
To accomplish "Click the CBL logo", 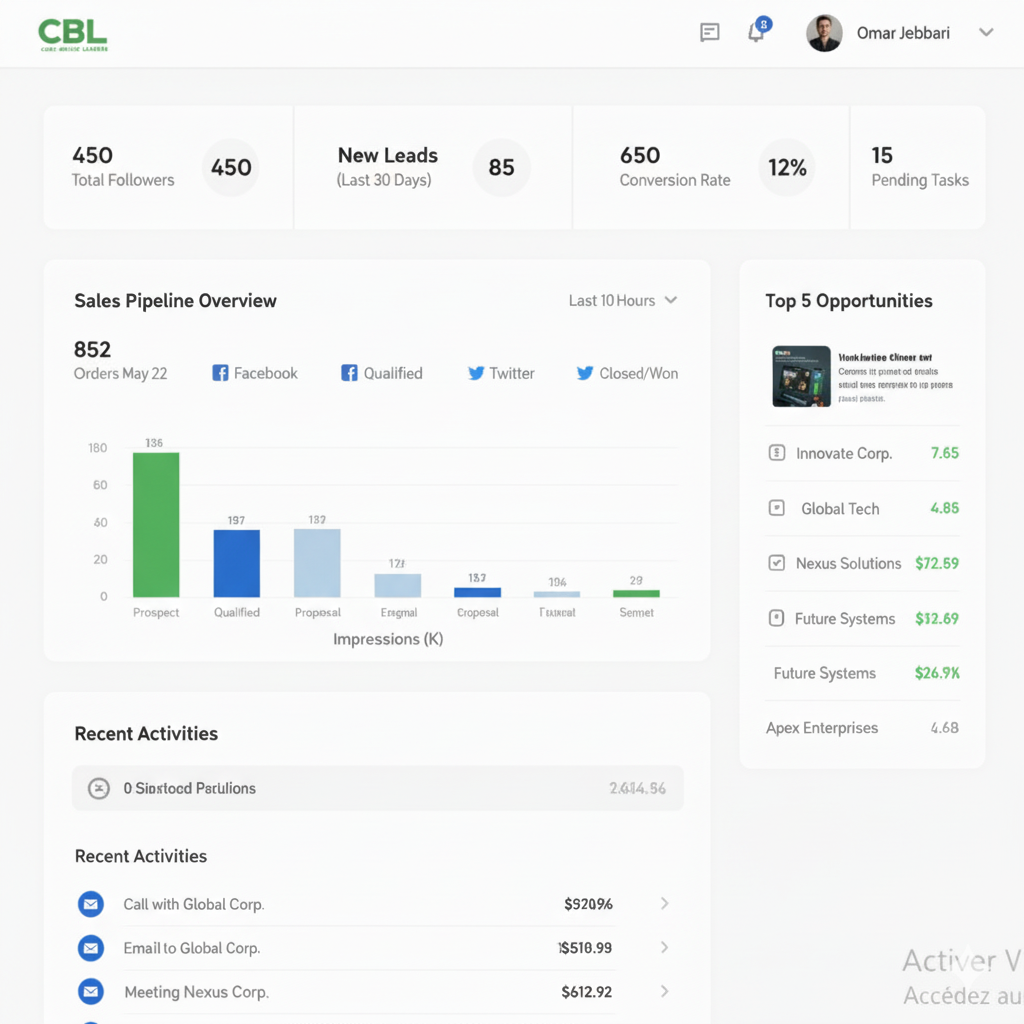I will coord(72,35).
